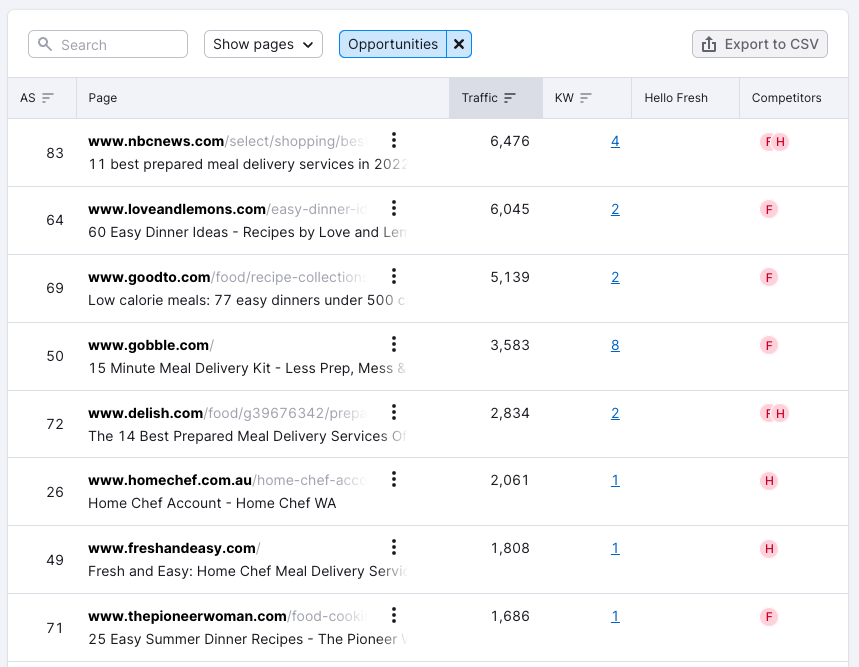
Task: Click the H competitor badge for freshandeasy.com
Action: 769,548
